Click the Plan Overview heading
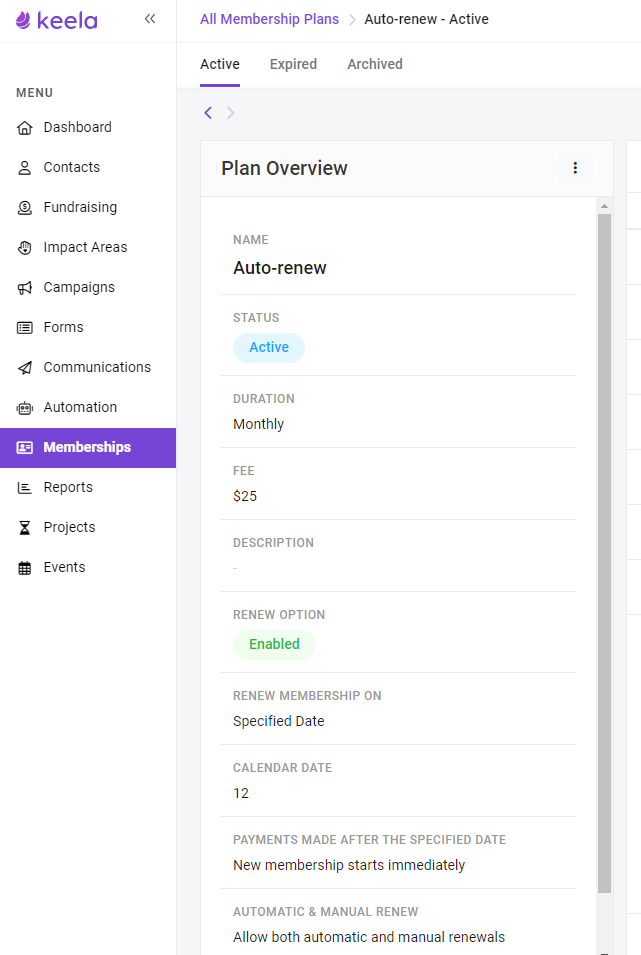 pos(285,168)
